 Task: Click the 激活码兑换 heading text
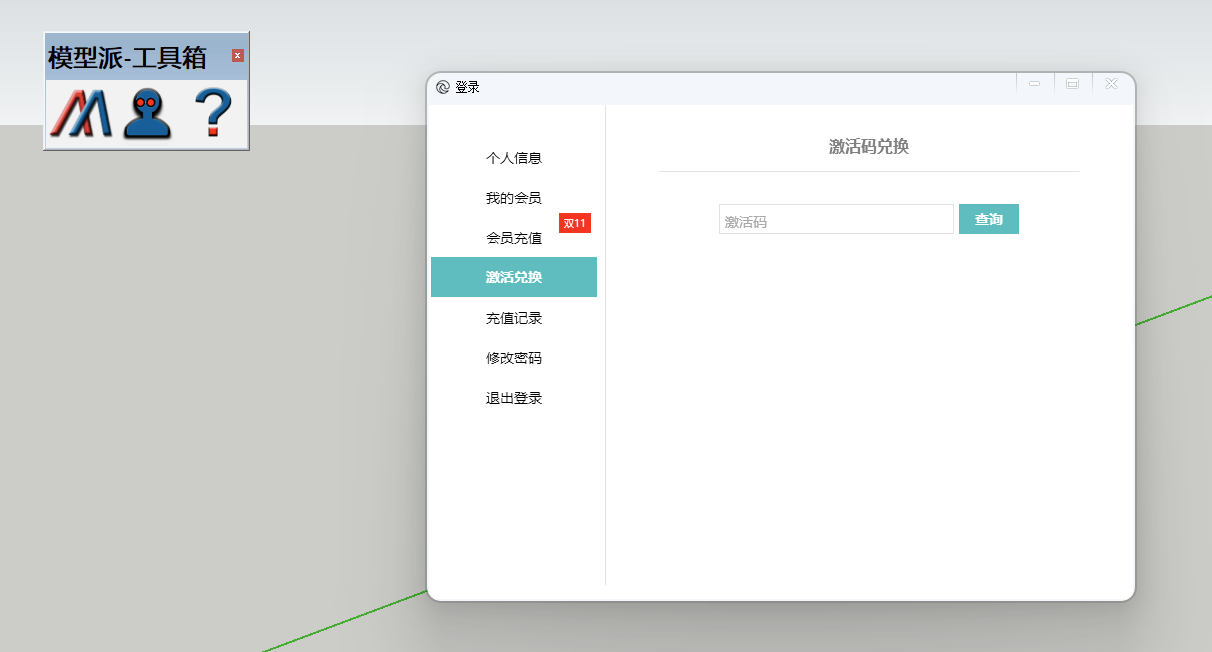coord(868,147)
